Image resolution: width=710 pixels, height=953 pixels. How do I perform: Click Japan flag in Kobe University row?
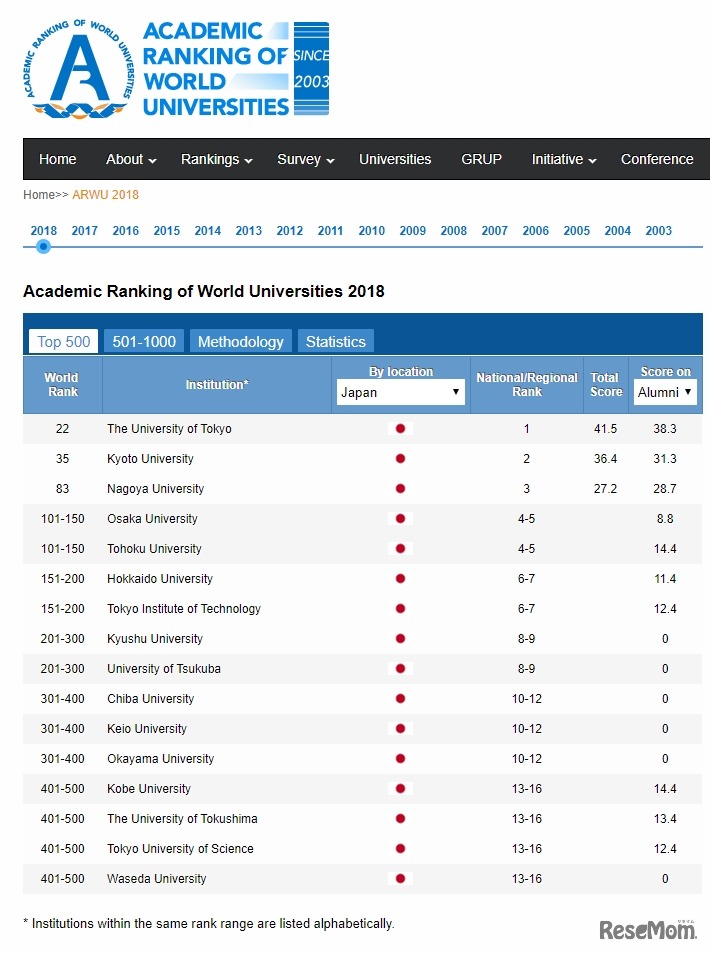click(x=400, y=788)
